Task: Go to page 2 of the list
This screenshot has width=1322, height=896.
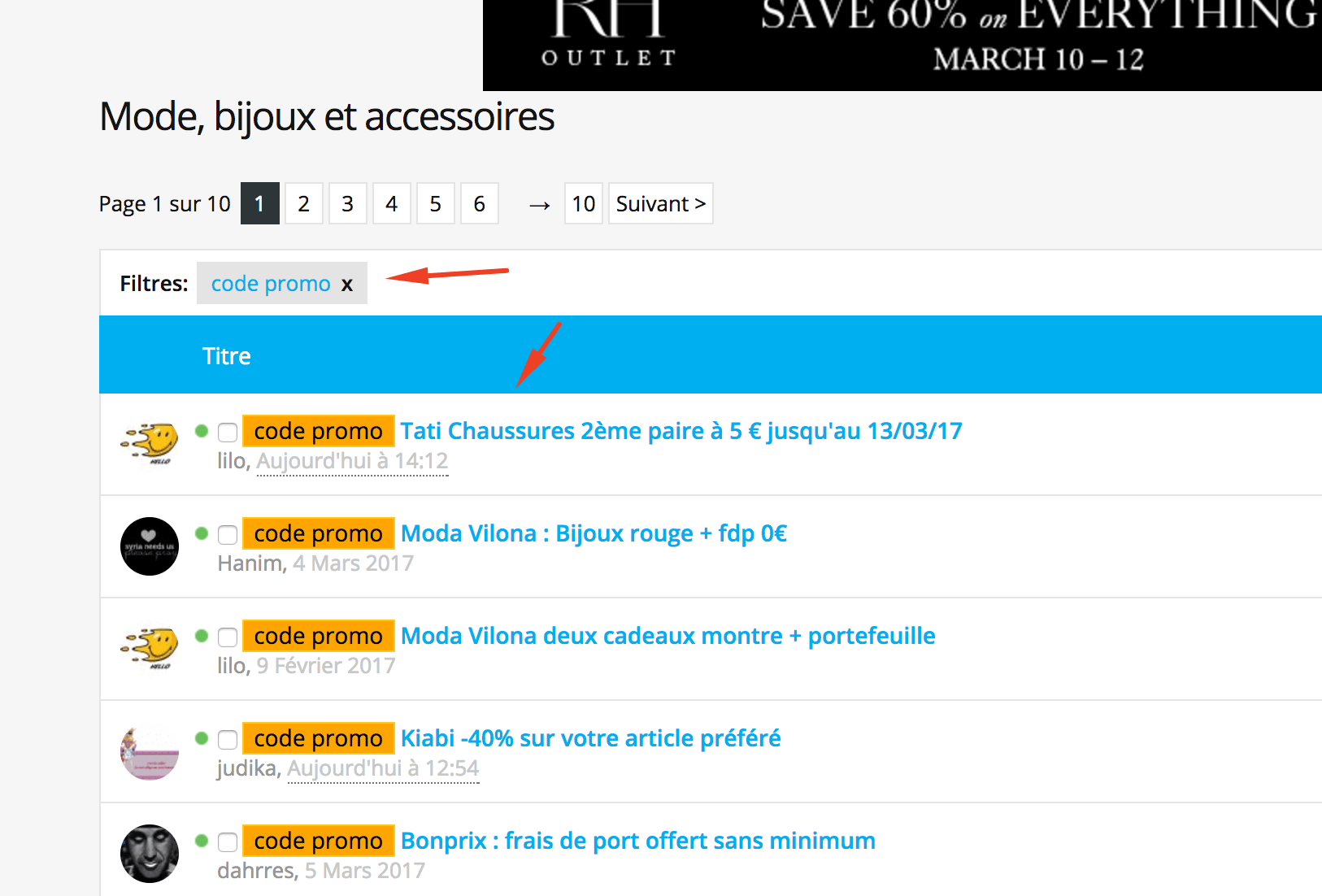Action: point(303,203)
